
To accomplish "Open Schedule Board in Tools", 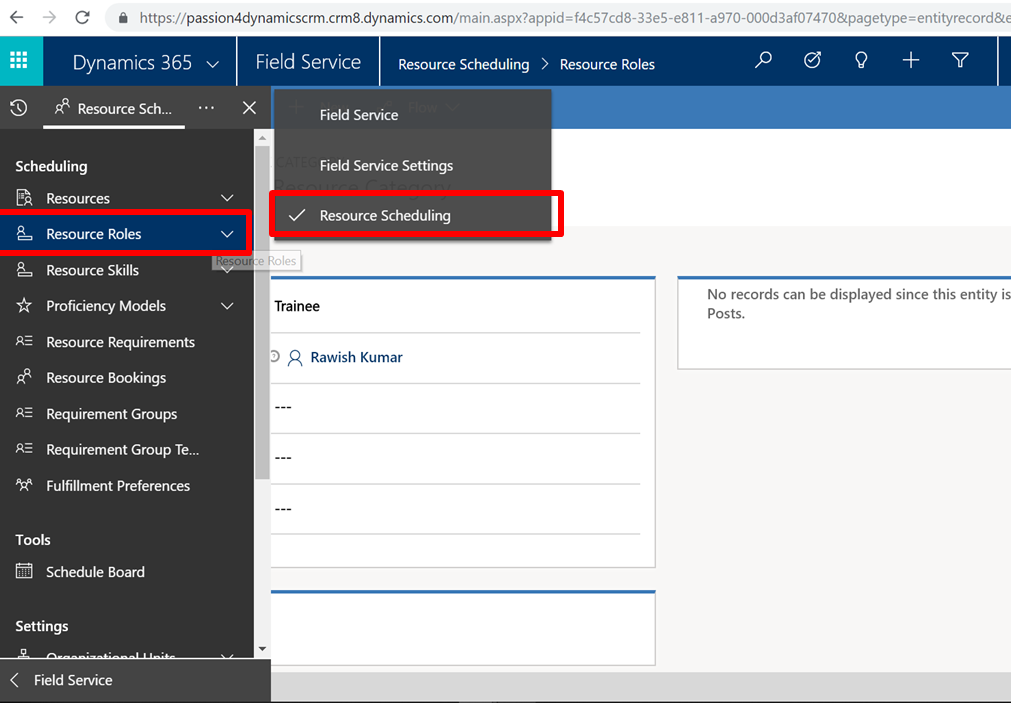I will 95,572.
